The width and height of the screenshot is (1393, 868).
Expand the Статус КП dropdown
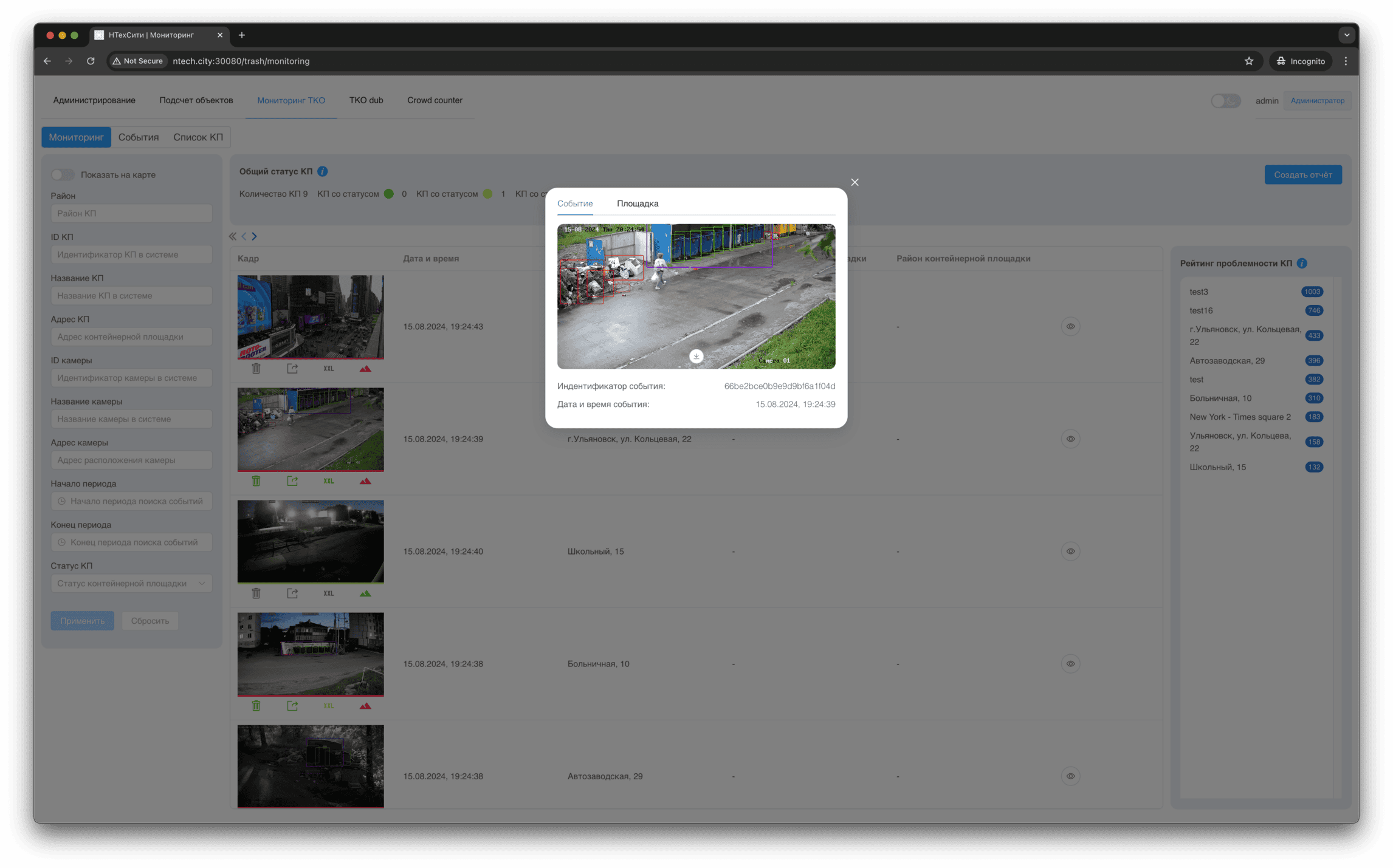(131, 583)
